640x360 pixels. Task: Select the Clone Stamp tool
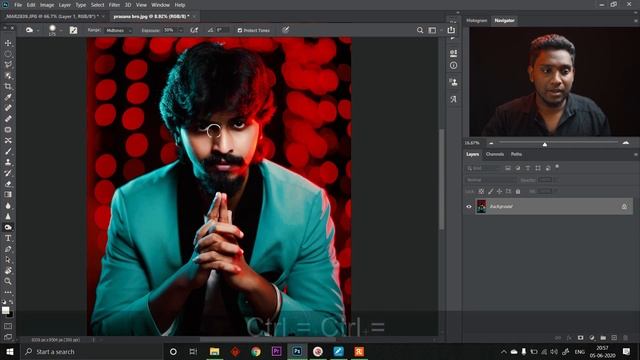(x=8, y=162)
